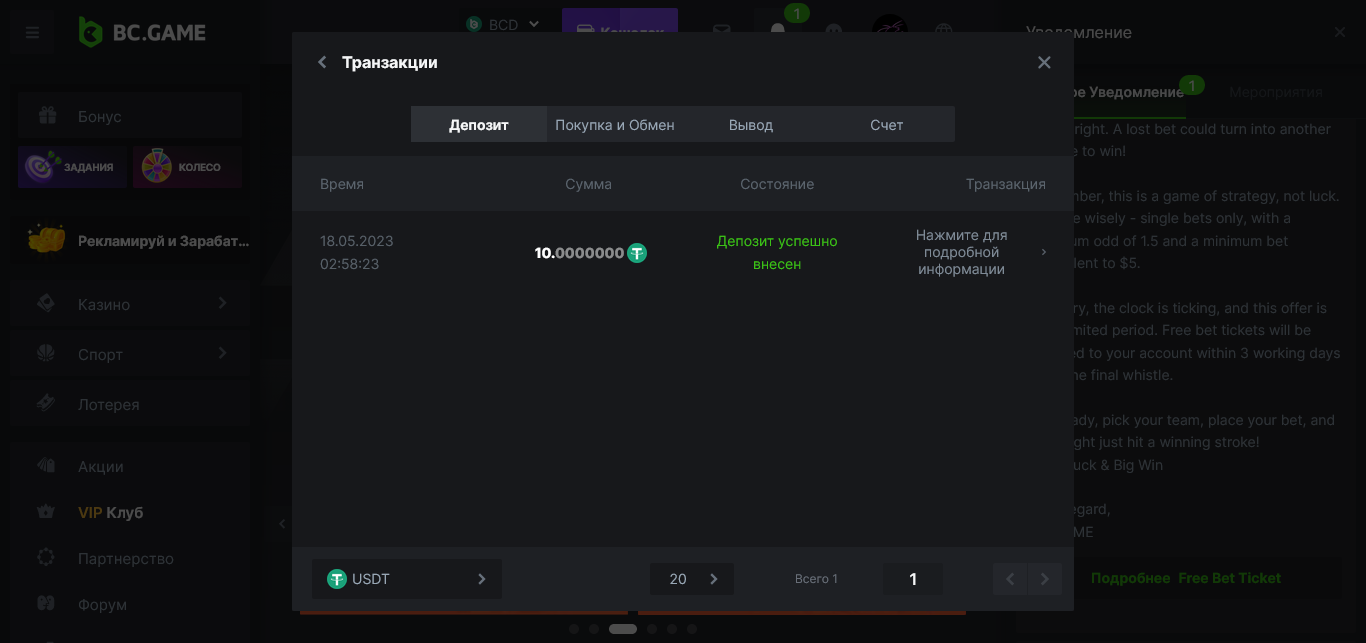The width and height of the screenshot is (1366, 643).
Task: Click the Сумма column header
Action: coord(588,184)
